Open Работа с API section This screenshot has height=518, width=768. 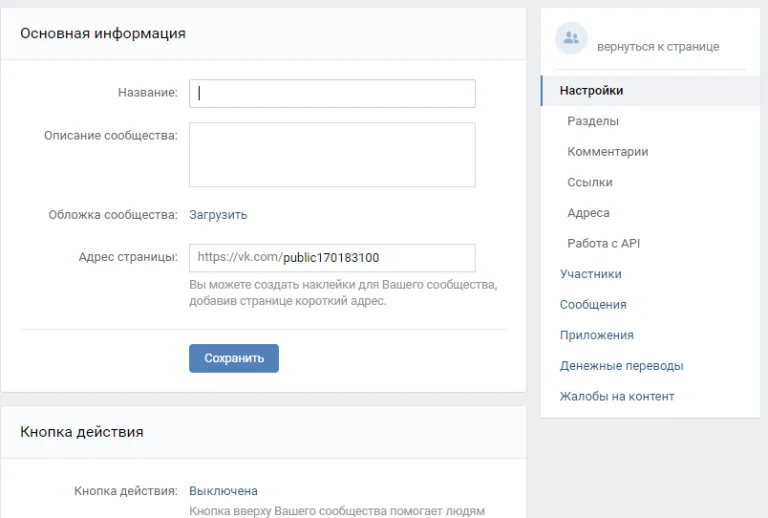coord(603,243)
